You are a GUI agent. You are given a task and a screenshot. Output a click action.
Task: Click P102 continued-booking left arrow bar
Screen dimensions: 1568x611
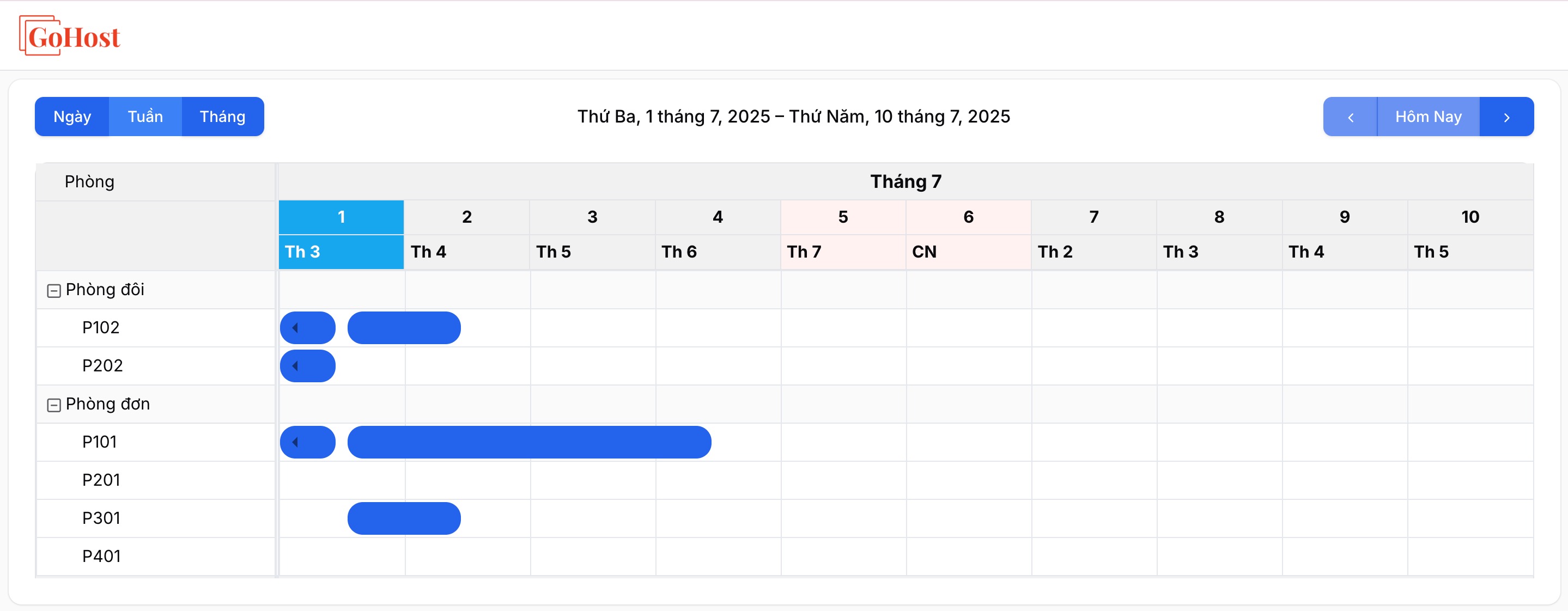307,328
